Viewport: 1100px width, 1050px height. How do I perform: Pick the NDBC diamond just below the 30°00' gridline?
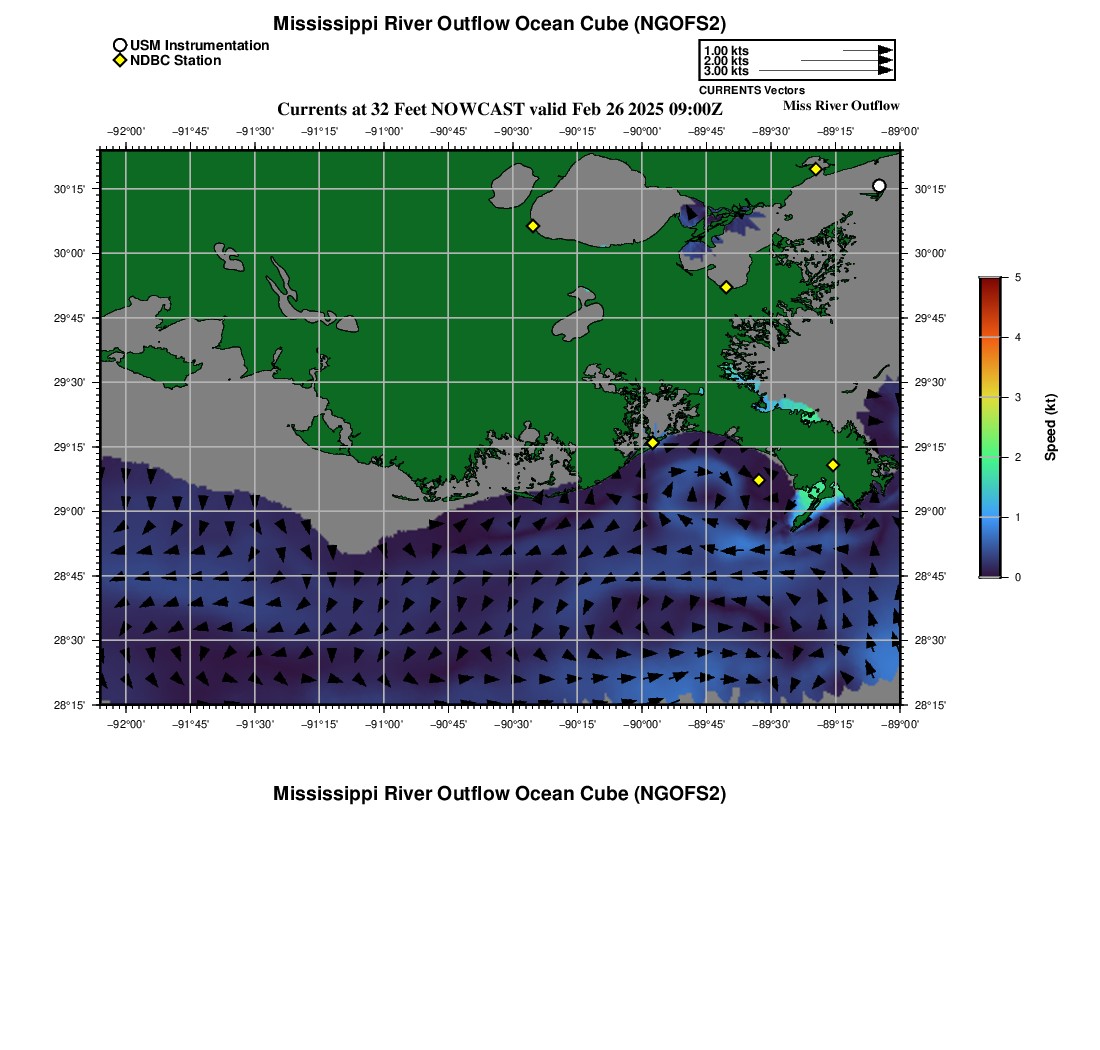726,287
